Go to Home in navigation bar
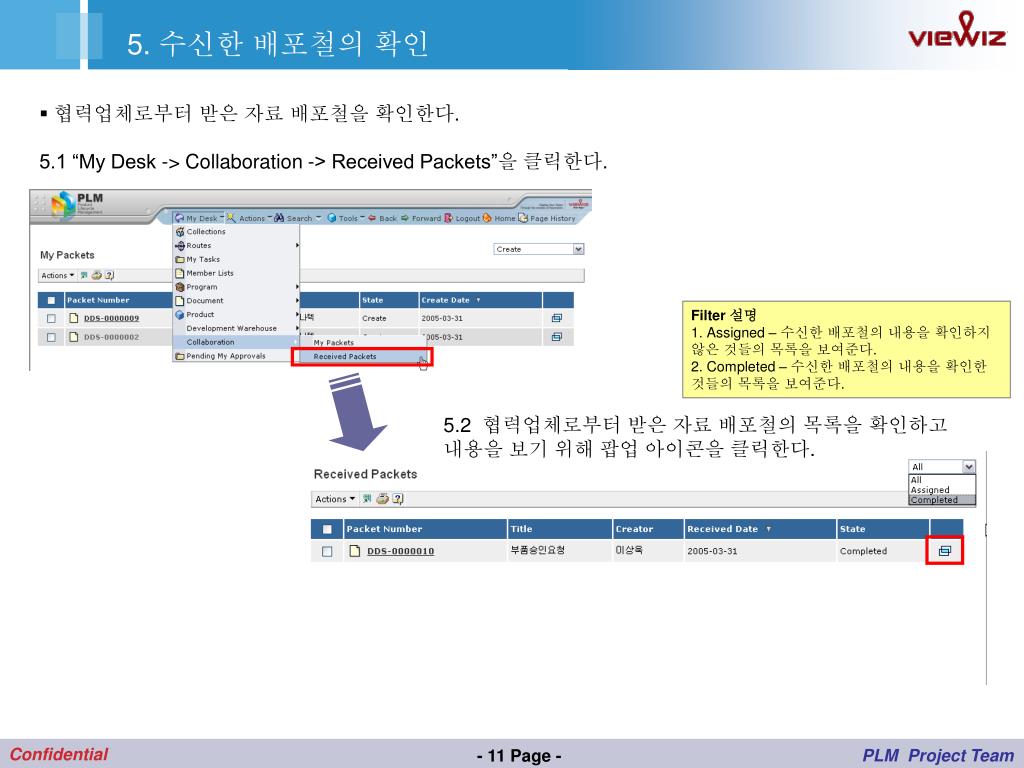Viewport: 1024px width, 768px height. pos(500,218)
